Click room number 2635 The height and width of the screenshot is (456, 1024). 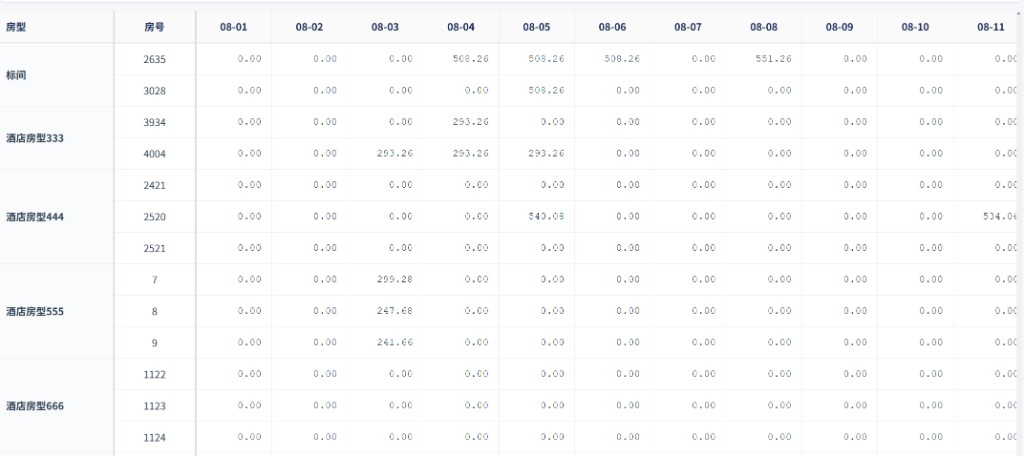[155, 59]
